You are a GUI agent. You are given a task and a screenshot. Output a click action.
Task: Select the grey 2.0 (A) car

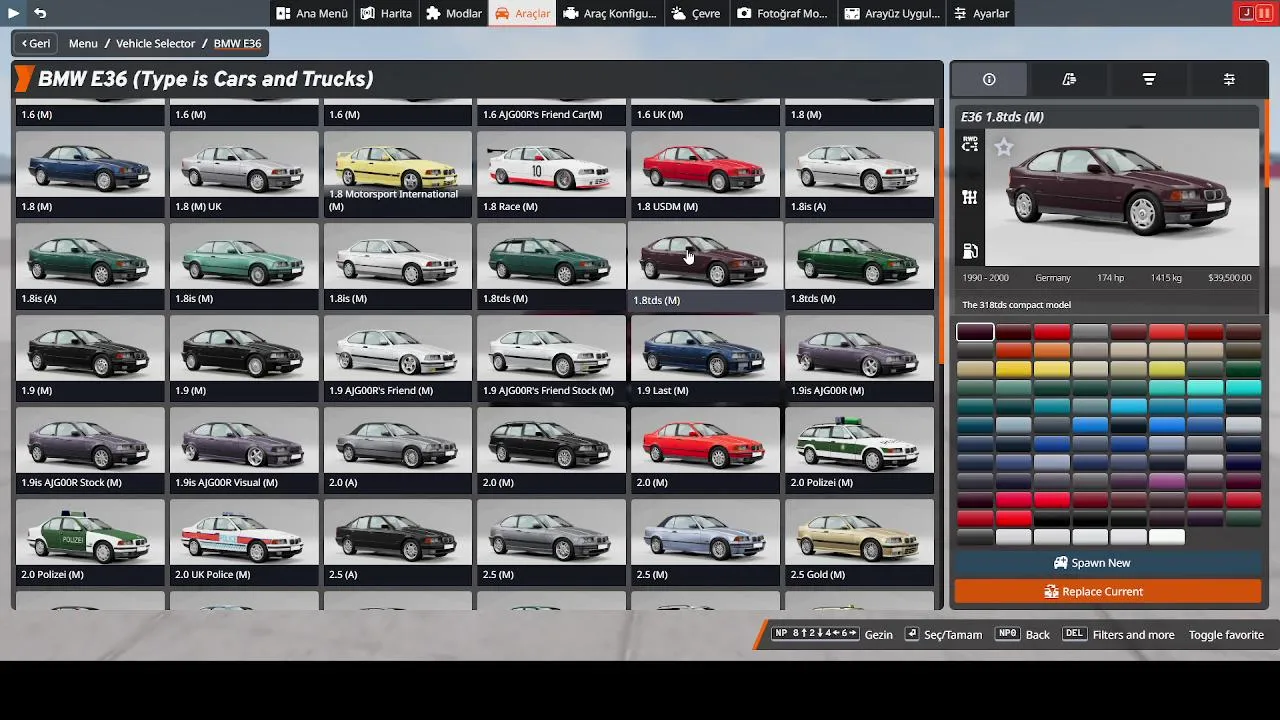[398, 451]
